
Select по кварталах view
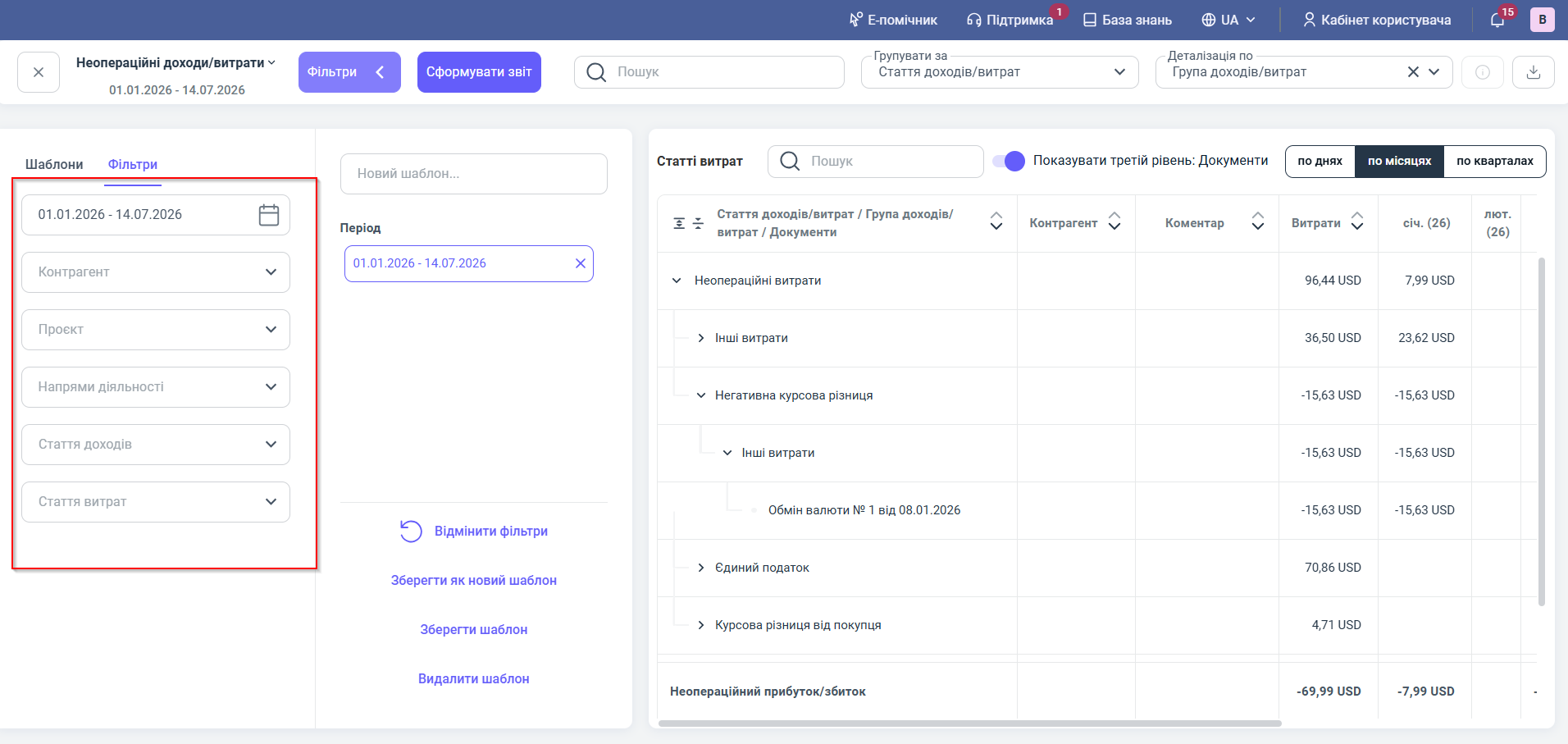pyautogui.click(x=1495, y=162)
